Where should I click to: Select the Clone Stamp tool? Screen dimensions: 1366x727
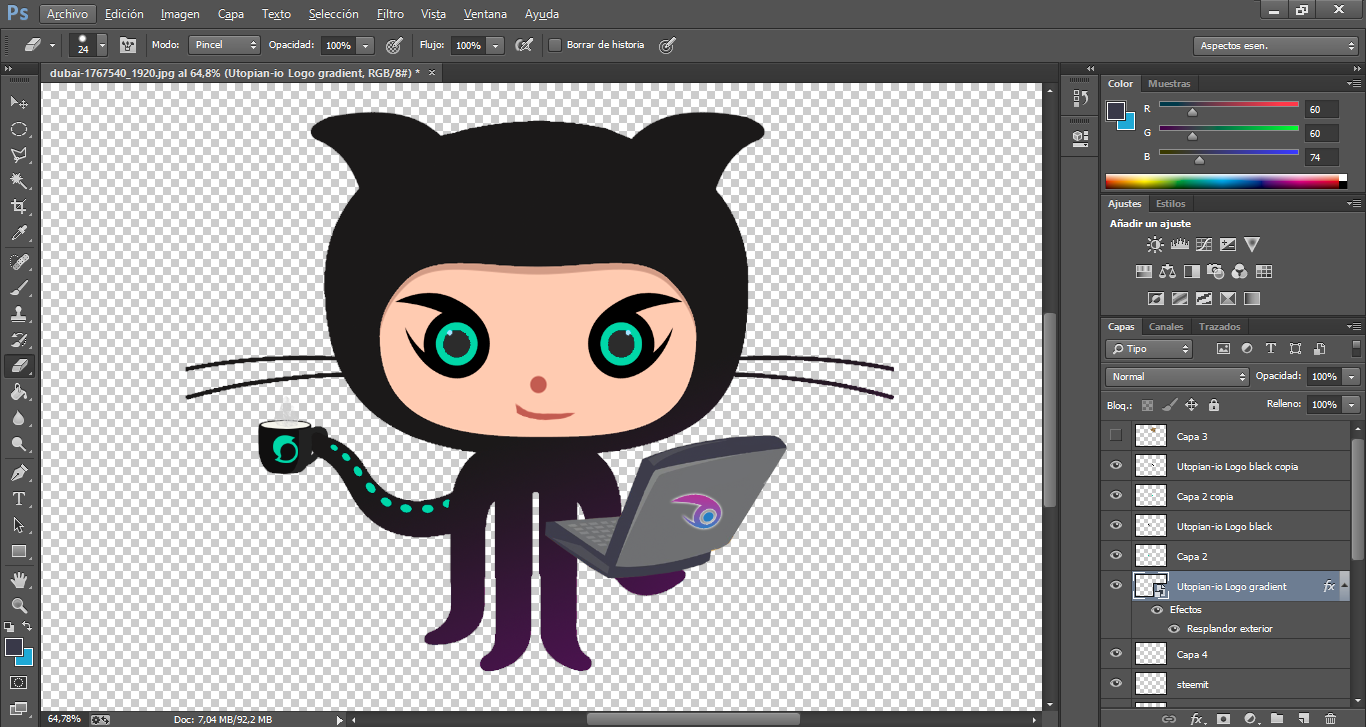(19, 314)
